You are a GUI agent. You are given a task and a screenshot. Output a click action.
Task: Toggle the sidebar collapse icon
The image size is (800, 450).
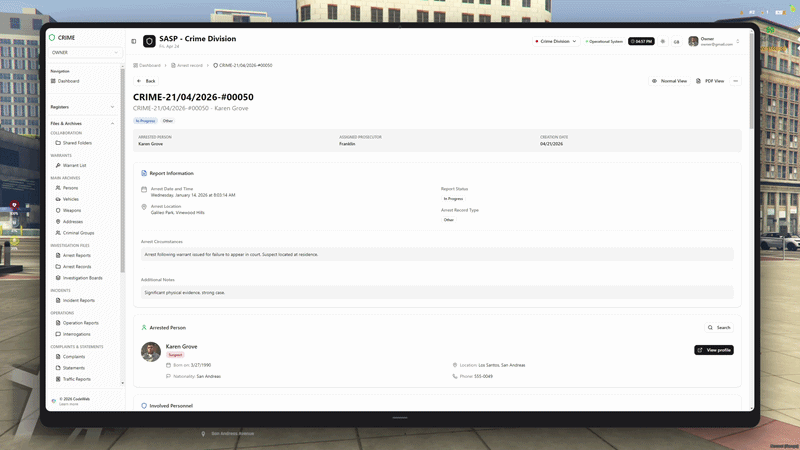click(134, 41)
